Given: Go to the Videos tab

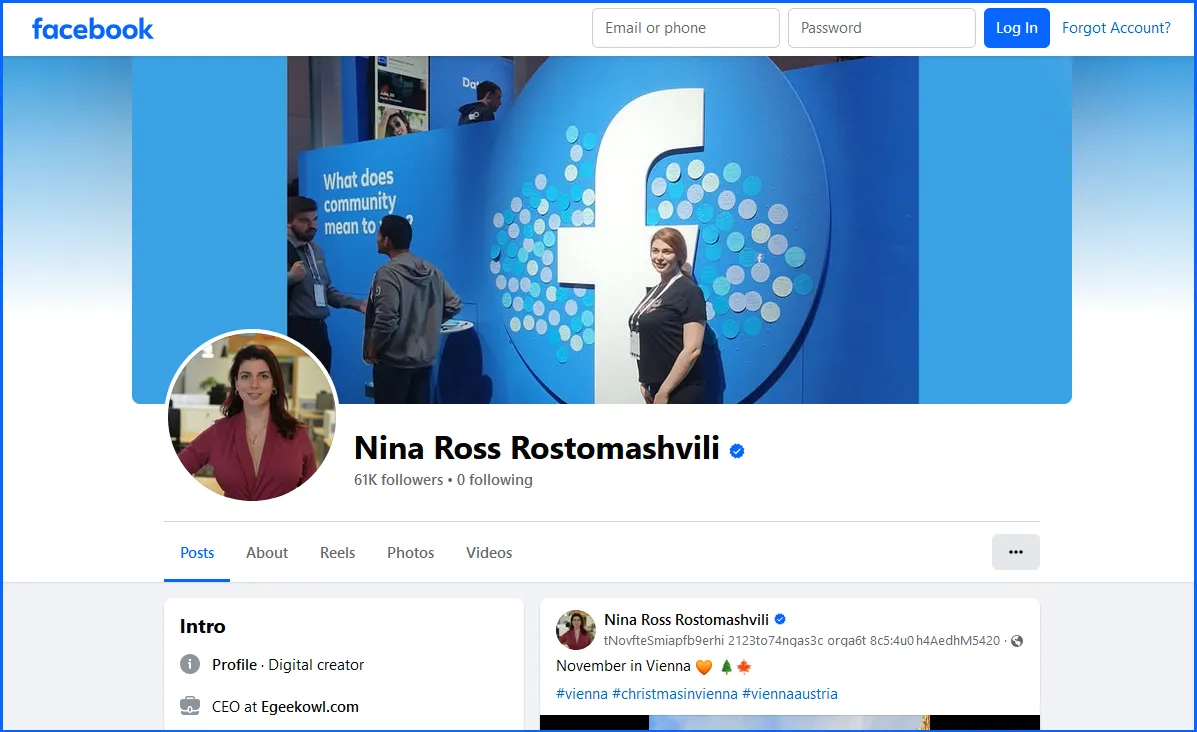Looking at the screenshot, I should [x=489, y=552].
